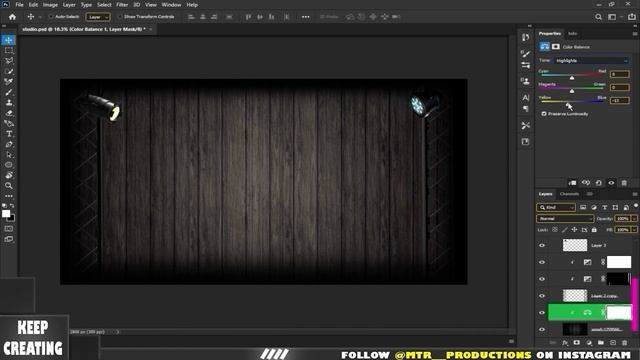Select the Pen tool
The height and width of the screenshot is (360, 640).
9,144
